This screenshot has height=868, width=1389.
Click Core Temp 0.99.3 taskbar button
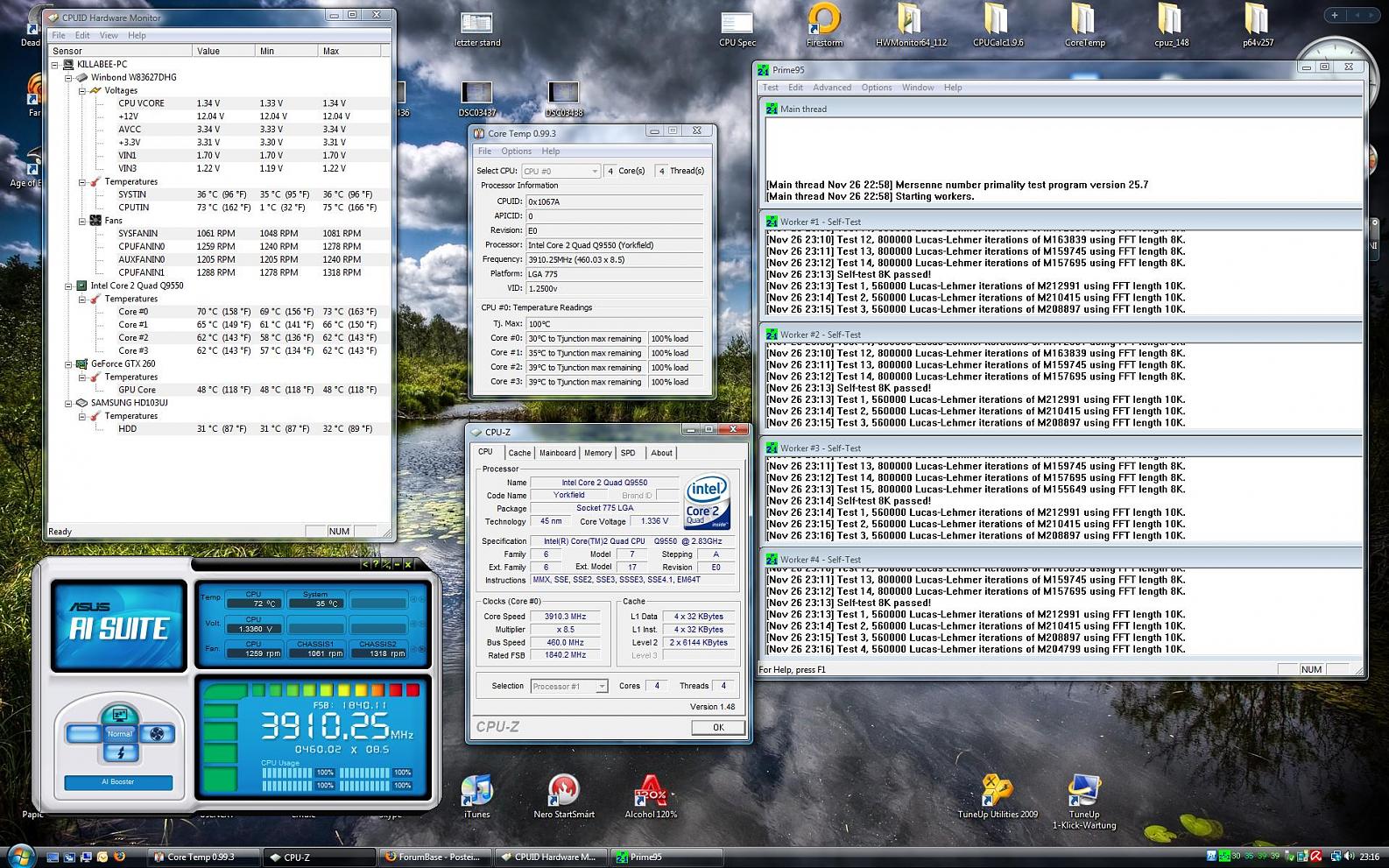click(x=202, y=857)
